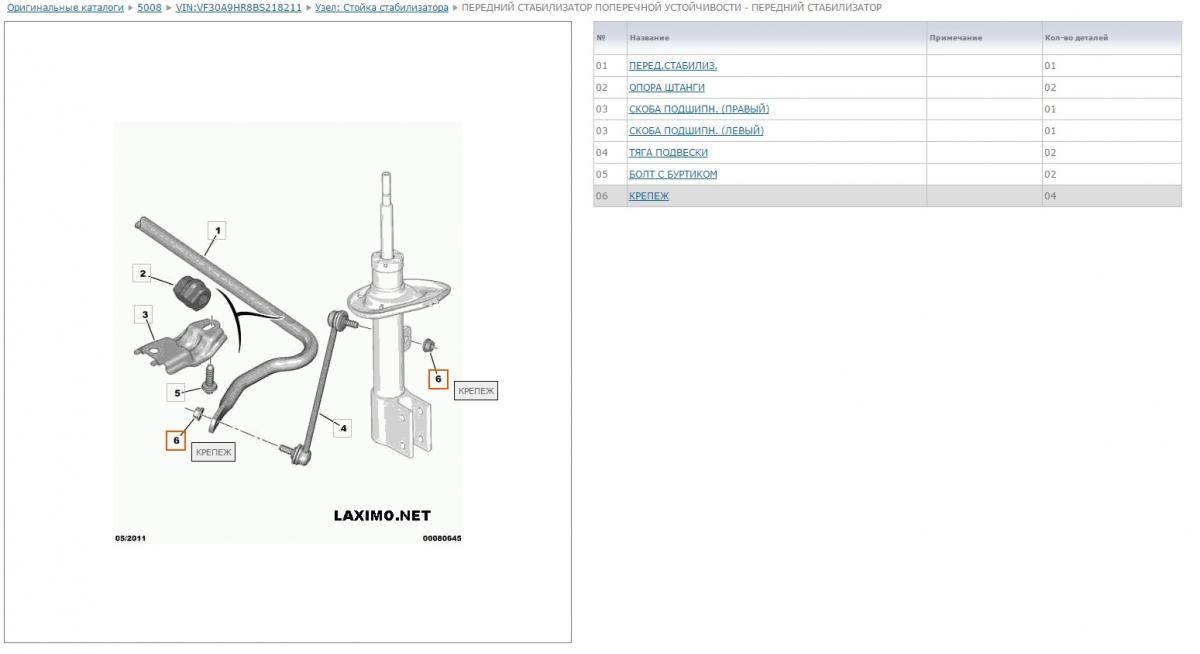Go to the 5008 model breadcrumb
1200x654 pixels.
(x=149, y=7)
